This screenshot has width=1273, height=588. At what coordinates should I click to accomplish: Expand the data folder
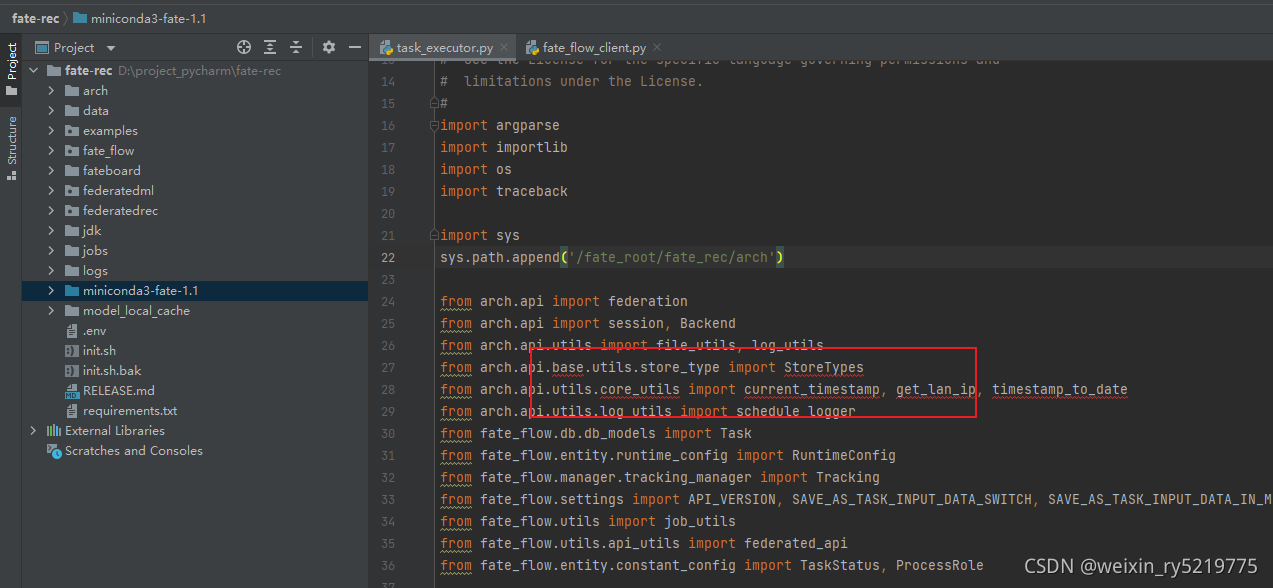[x=51, y=111]
